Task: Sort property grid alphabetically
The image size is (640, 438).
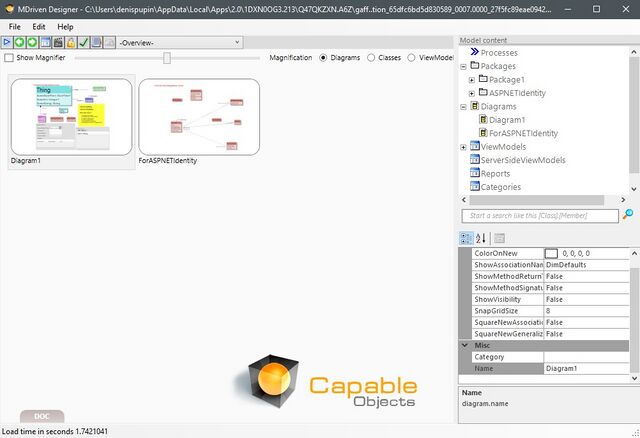Action: [x=481, y=238]
